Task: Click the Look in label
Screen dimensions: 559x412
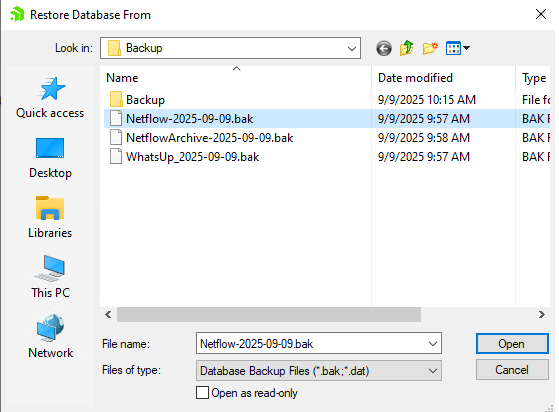Action: (x=74, y=48)
